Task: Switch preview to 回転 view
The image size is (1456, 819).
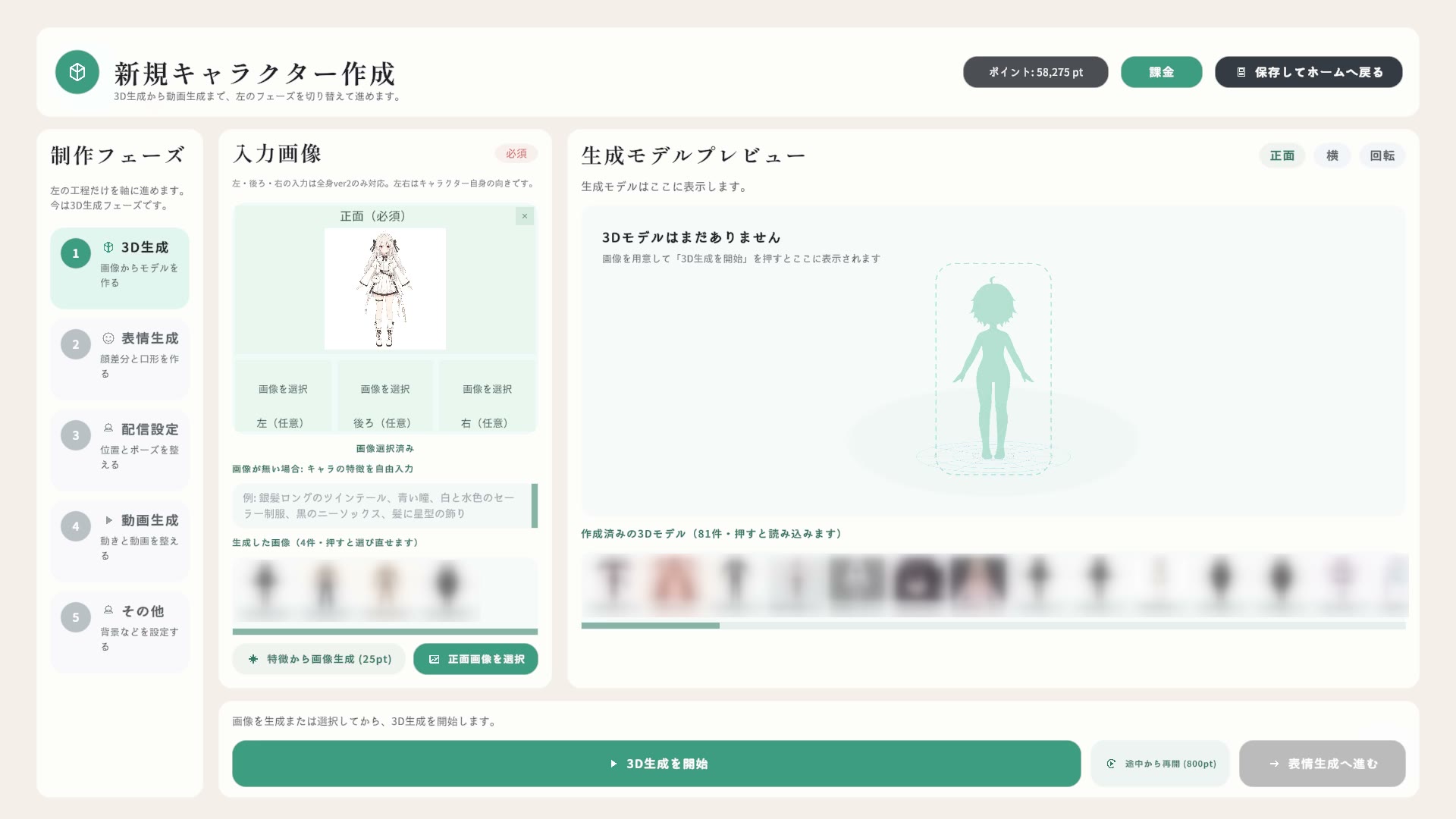Action: point(1382,155)
